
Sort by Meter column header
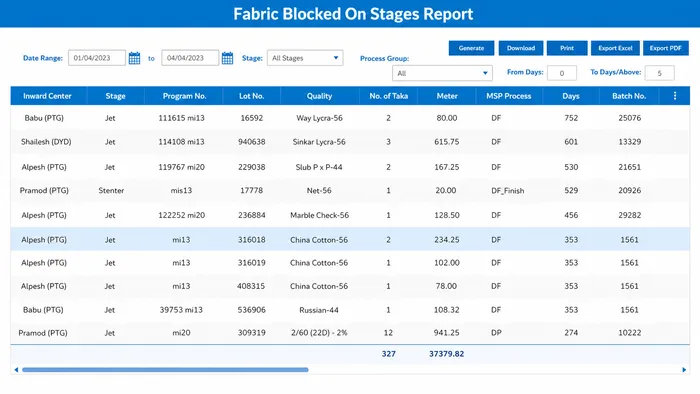[447, 96]
